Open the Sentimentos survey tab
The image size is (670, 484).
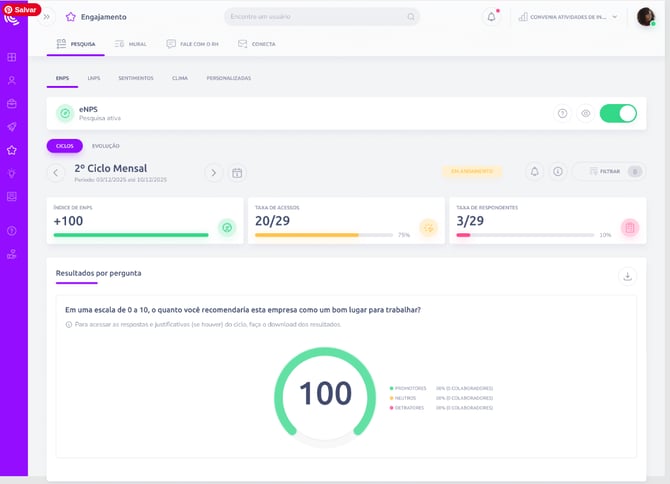136,78
